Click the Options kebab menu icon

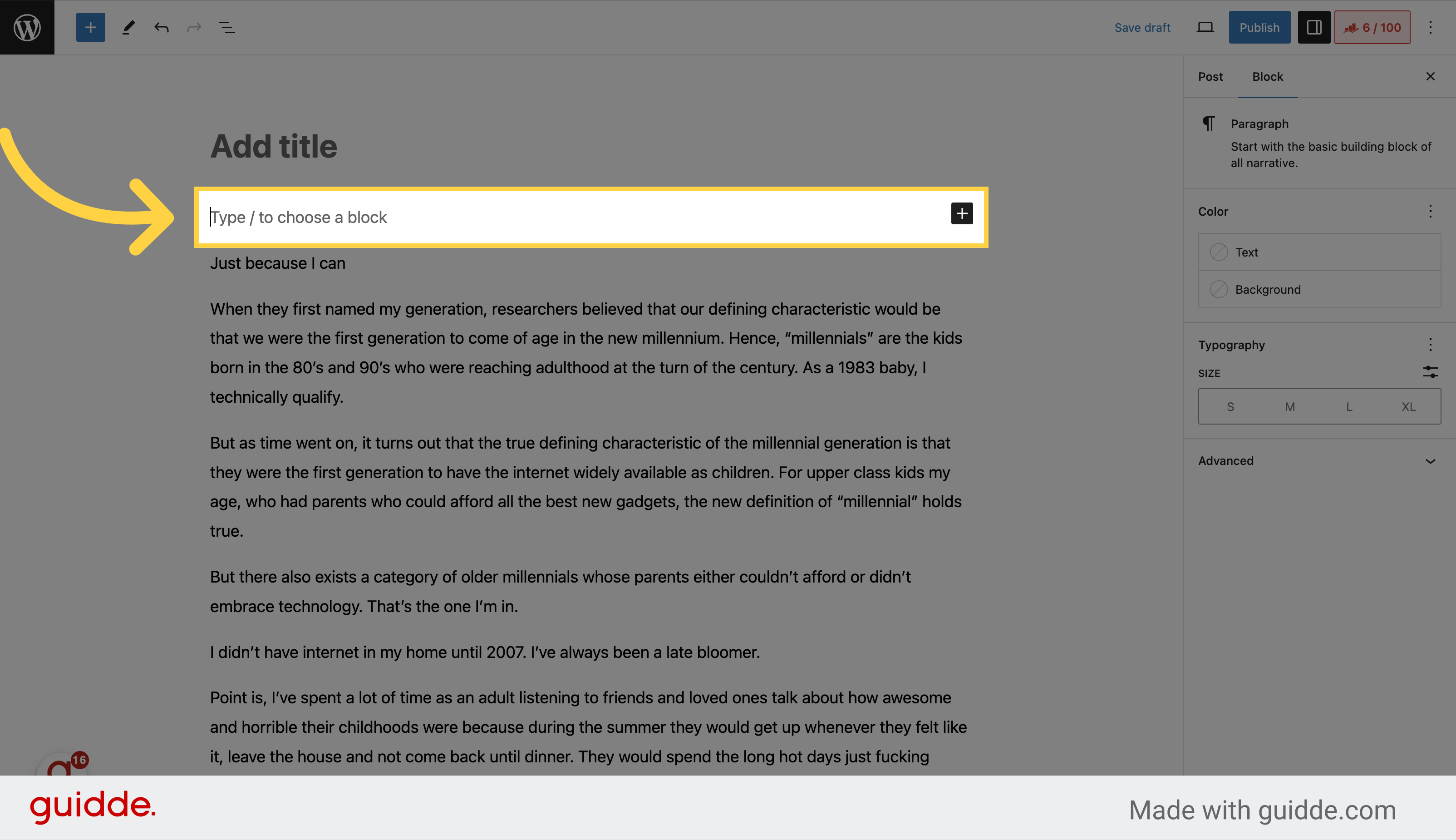(x=1431, y=27)
